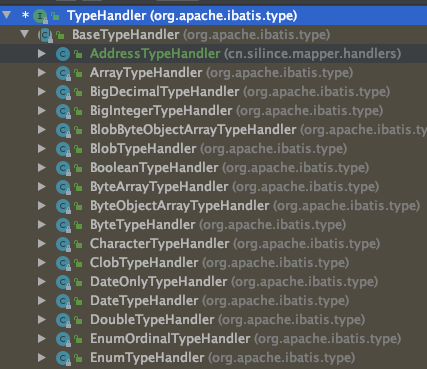Click the CharacterTypeHandler class icon

[x=63, y=244]
